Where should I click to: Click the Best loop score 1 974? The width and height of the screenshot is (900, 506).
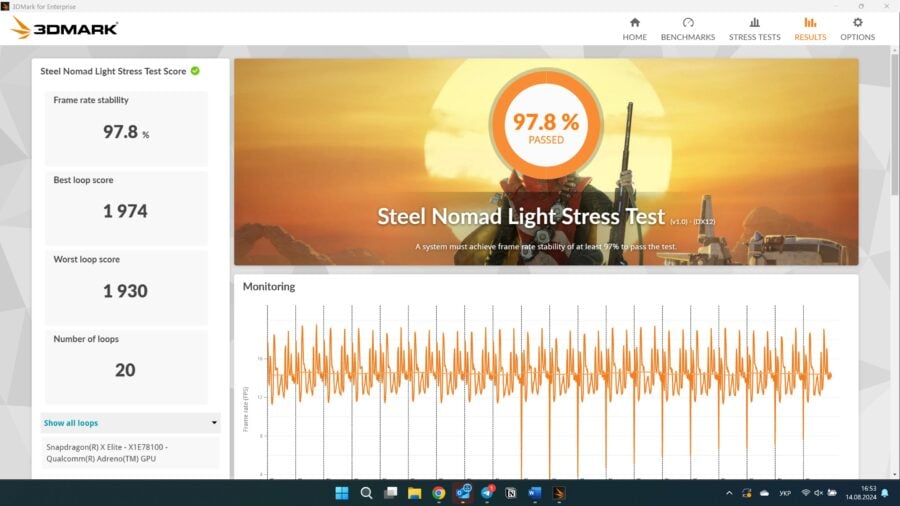pos(125,211)
